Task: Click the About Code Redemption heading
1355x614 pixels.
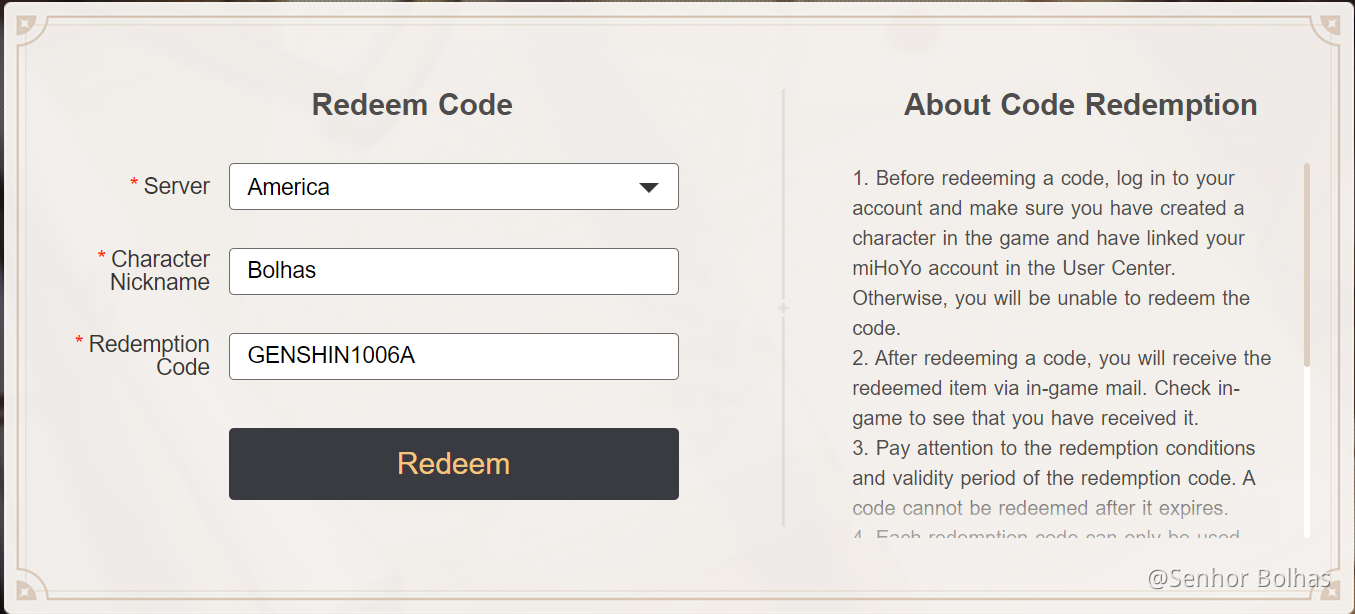Action: tap(1080, 104)
